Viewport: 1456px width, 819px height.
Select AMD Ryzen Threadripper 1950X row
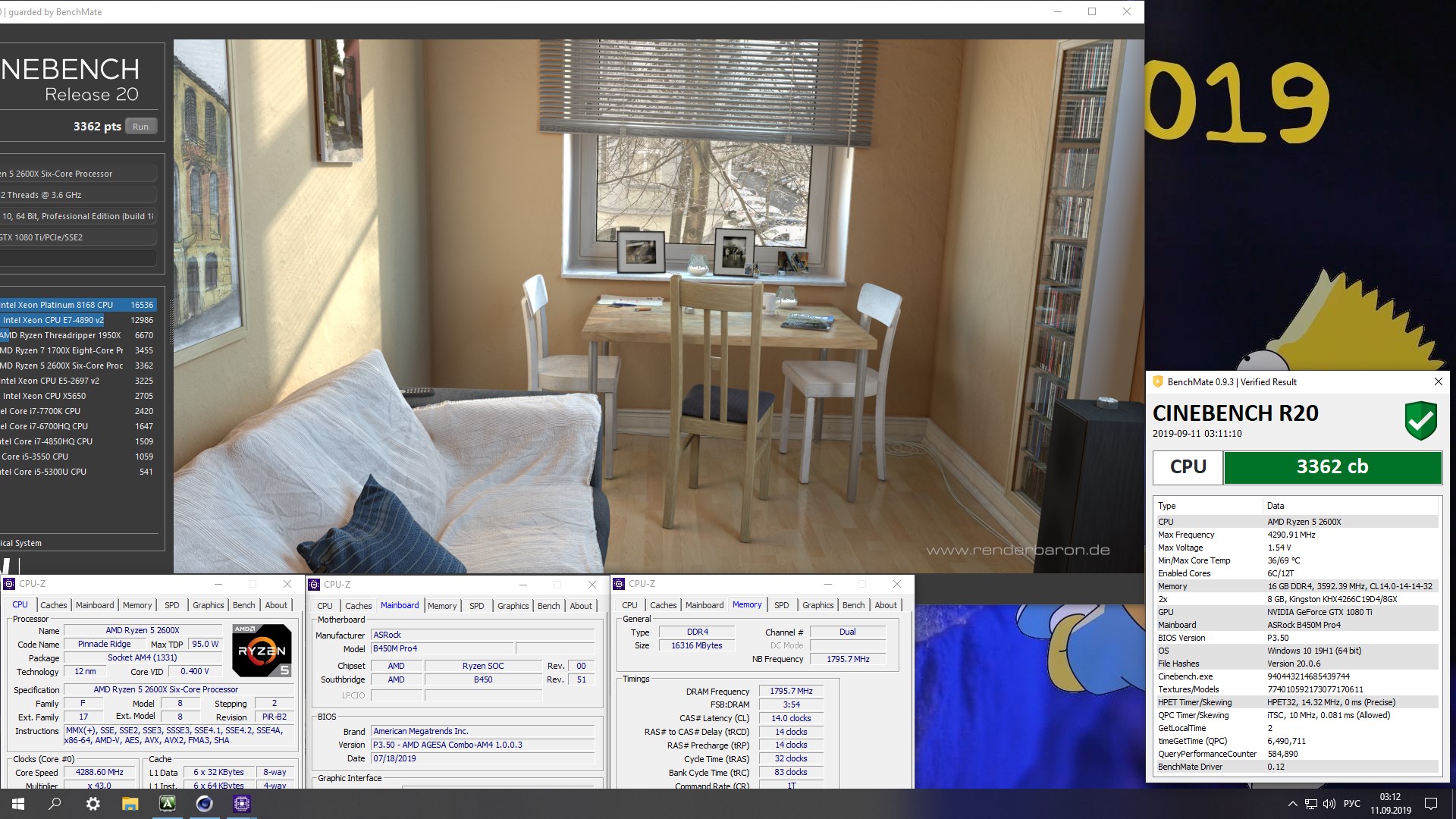(x=78, y=335)
